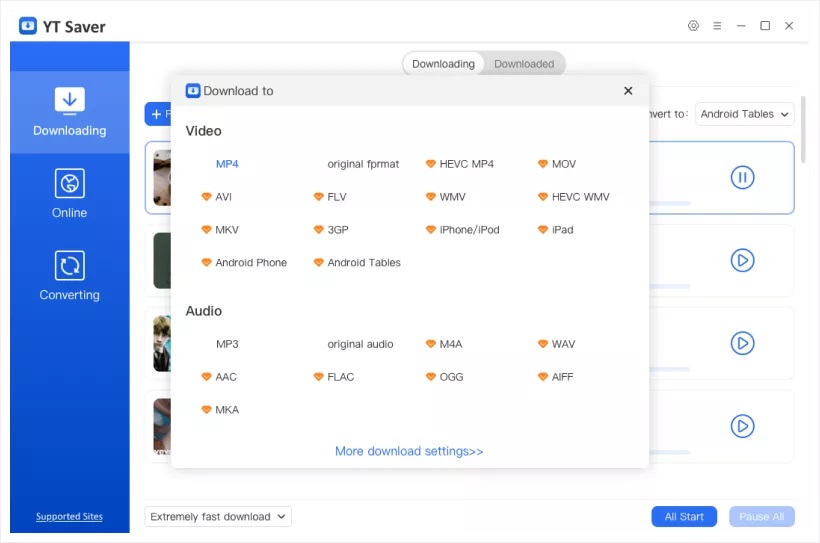Pick AVI video format
Viewport: 820px width, 543px height.
click(x=217, y=197)
